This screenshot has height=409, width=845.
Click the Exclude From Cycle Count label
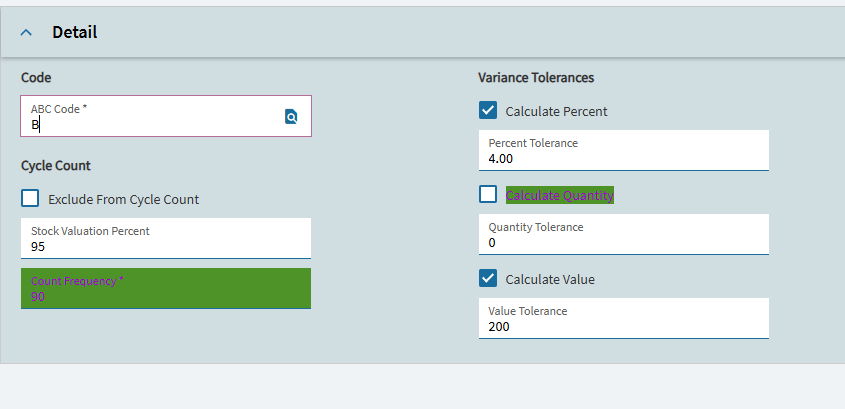(x=123, y=199)
